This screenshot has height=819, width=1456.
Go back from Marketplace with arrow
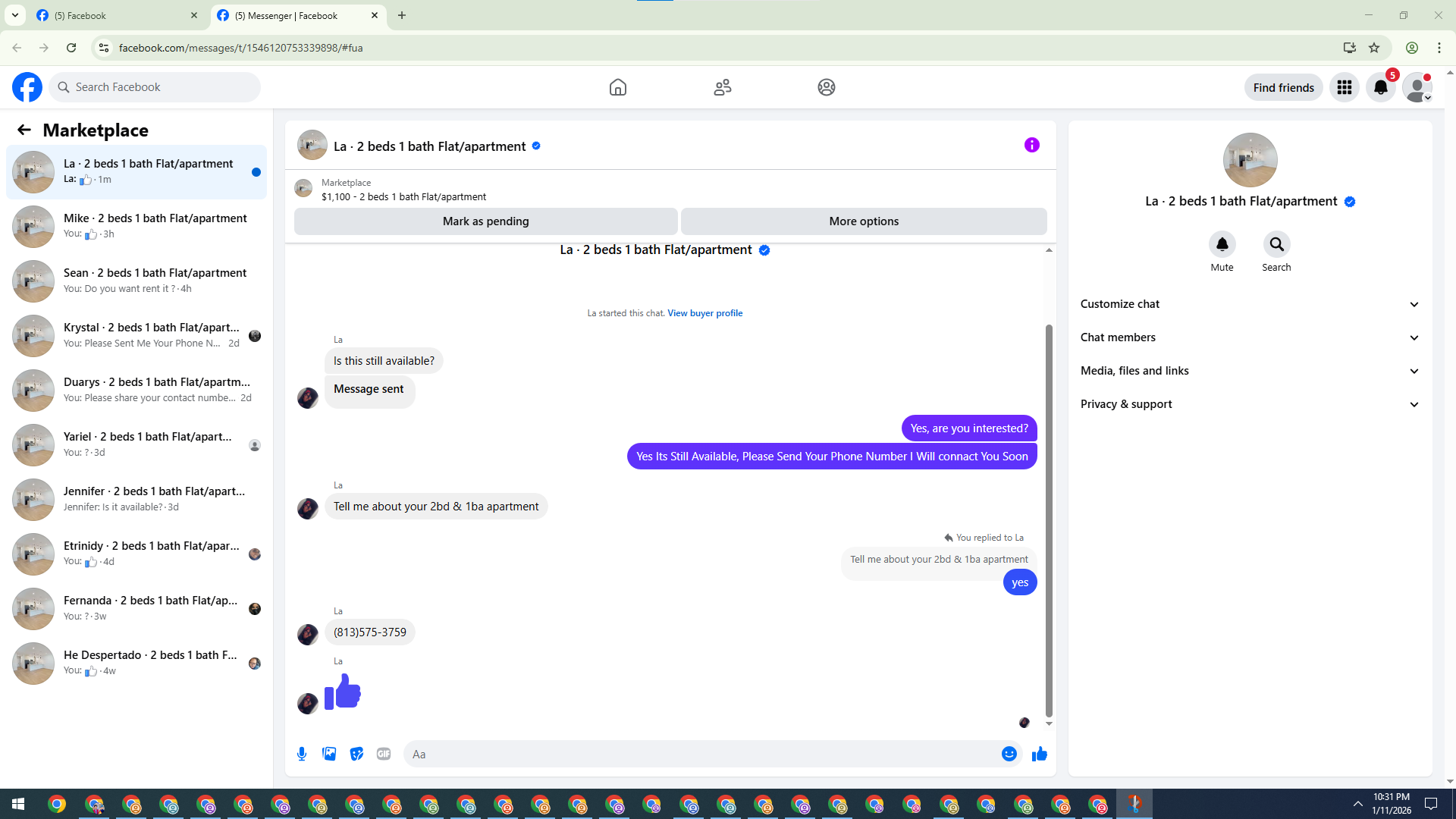24,130
